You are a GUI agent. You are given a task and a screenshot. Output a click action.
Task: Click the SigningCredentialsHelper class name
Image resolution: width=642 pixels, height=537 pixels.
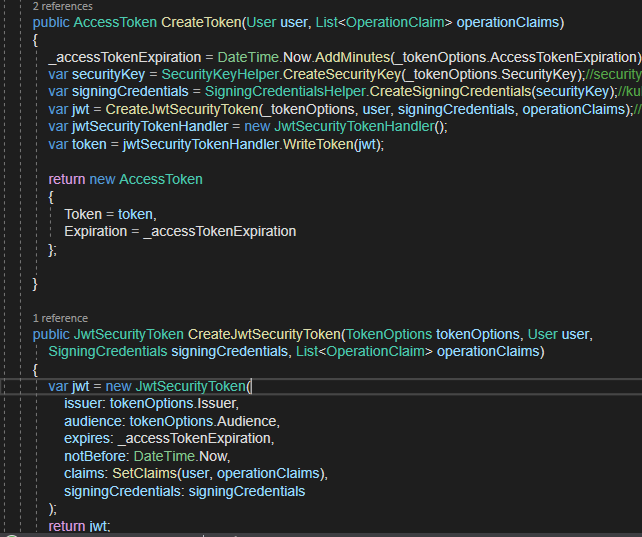[x=285, y=91]
